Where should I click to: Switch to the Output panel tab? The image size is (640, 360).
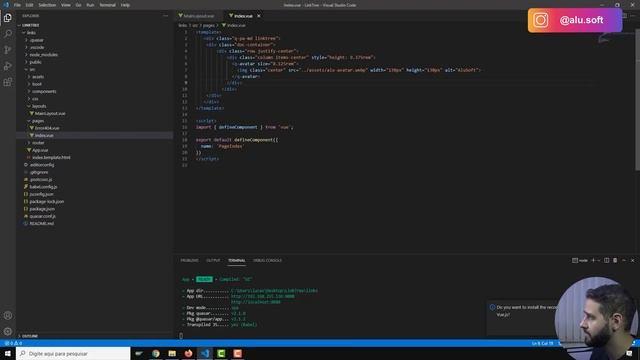[213, 260]
